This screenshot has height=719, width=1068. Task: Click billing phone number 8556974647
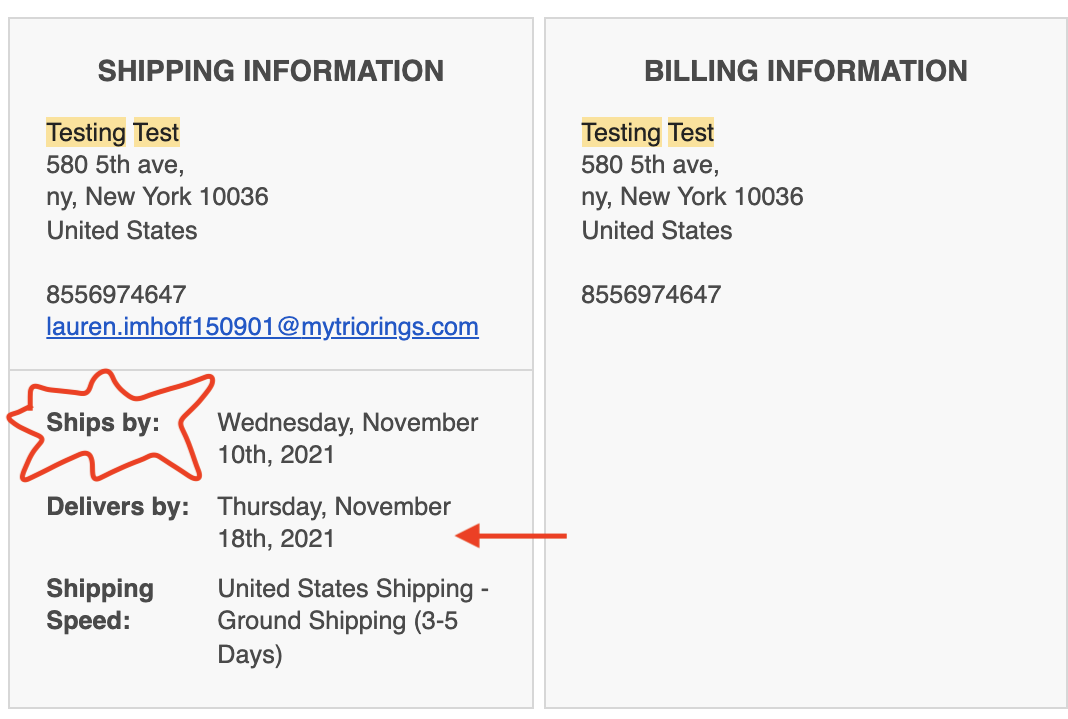click(x=650, y=295)
